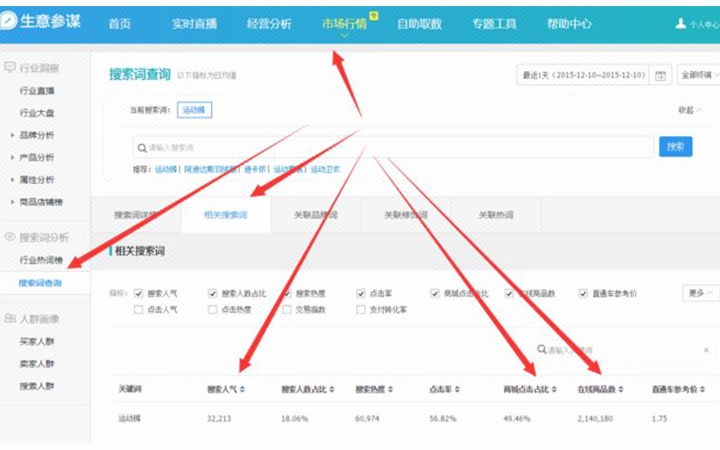Go to 首页 in the top navigation

click(119, 24)
